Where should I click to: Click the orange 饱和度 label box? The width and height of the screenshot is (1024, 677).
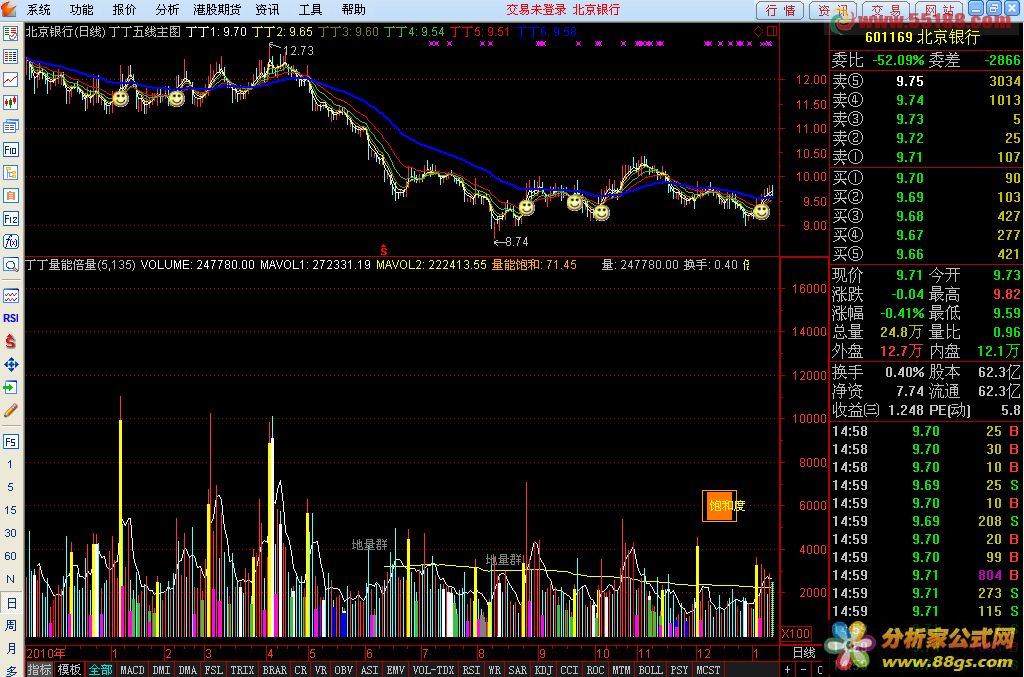[x=720, y=505]
